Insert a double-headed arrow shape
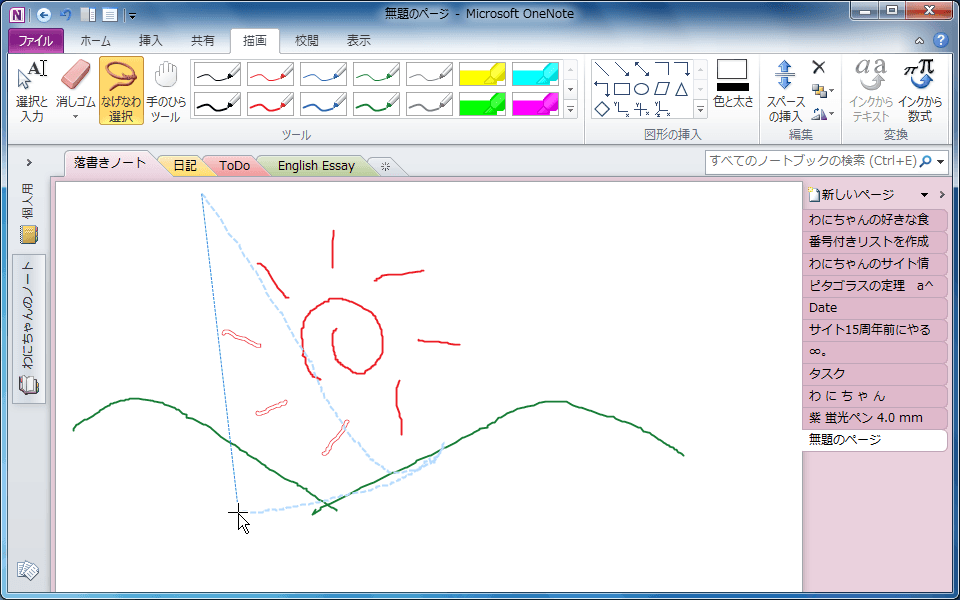960x600 pixels. point(642,69)
